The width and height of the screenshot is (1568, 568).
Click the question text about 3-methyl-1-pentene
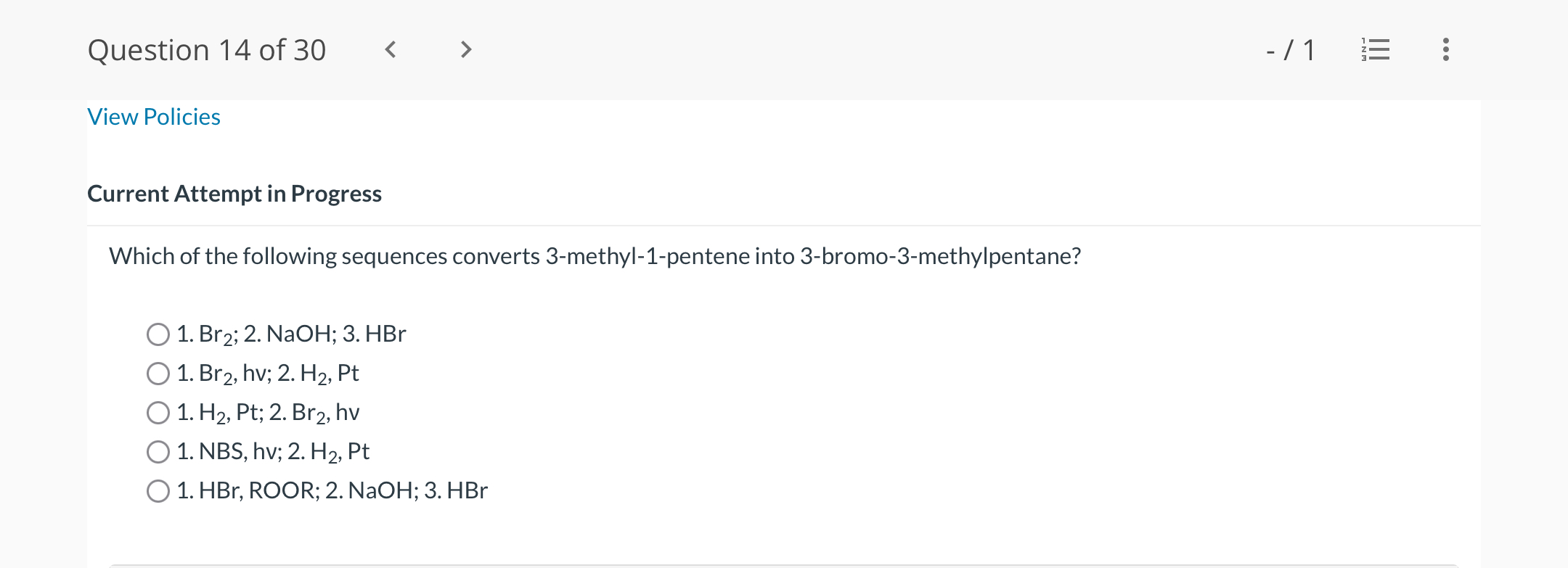[x=595, y=256]
